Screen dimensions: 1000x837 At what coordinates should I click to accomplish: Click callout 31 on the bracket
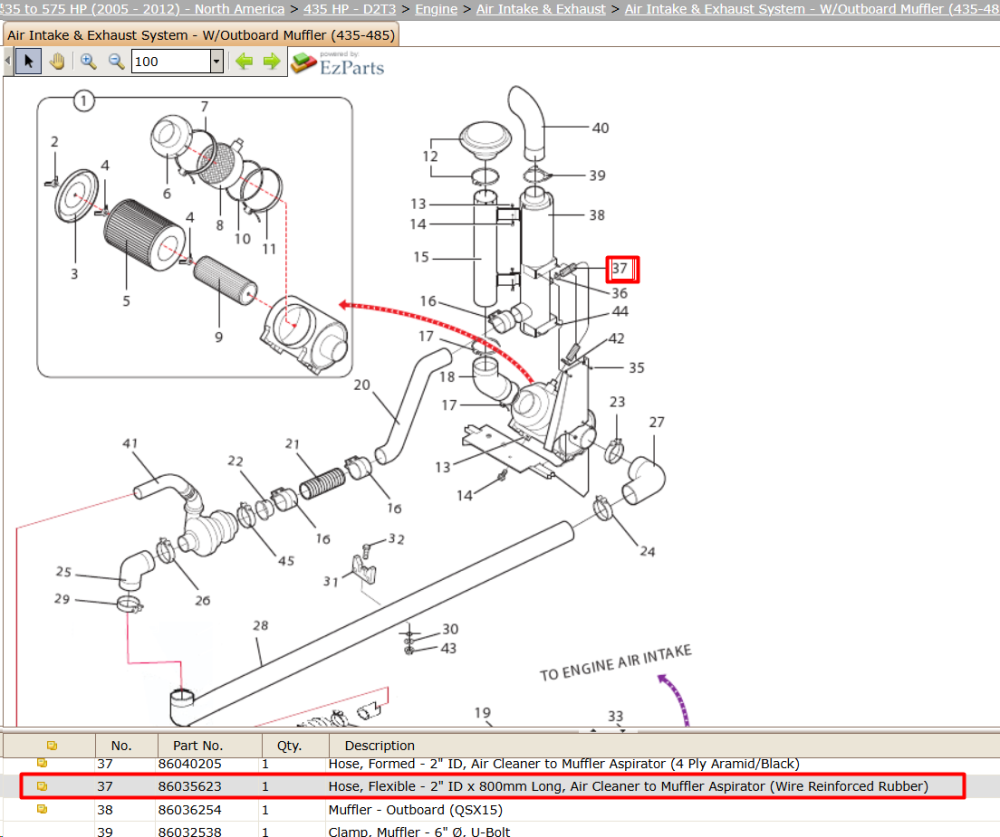tap(330, 582)
